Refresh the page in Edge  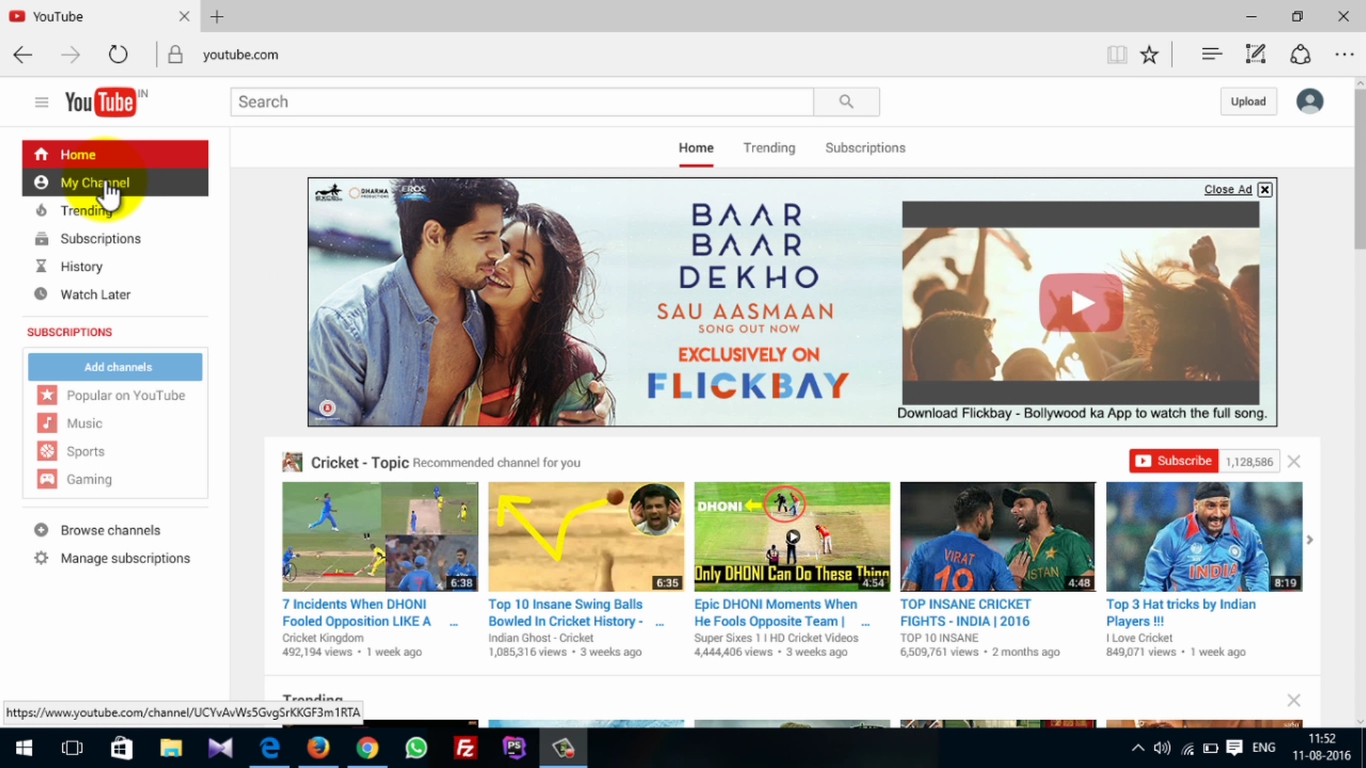(x=118, y=55)
